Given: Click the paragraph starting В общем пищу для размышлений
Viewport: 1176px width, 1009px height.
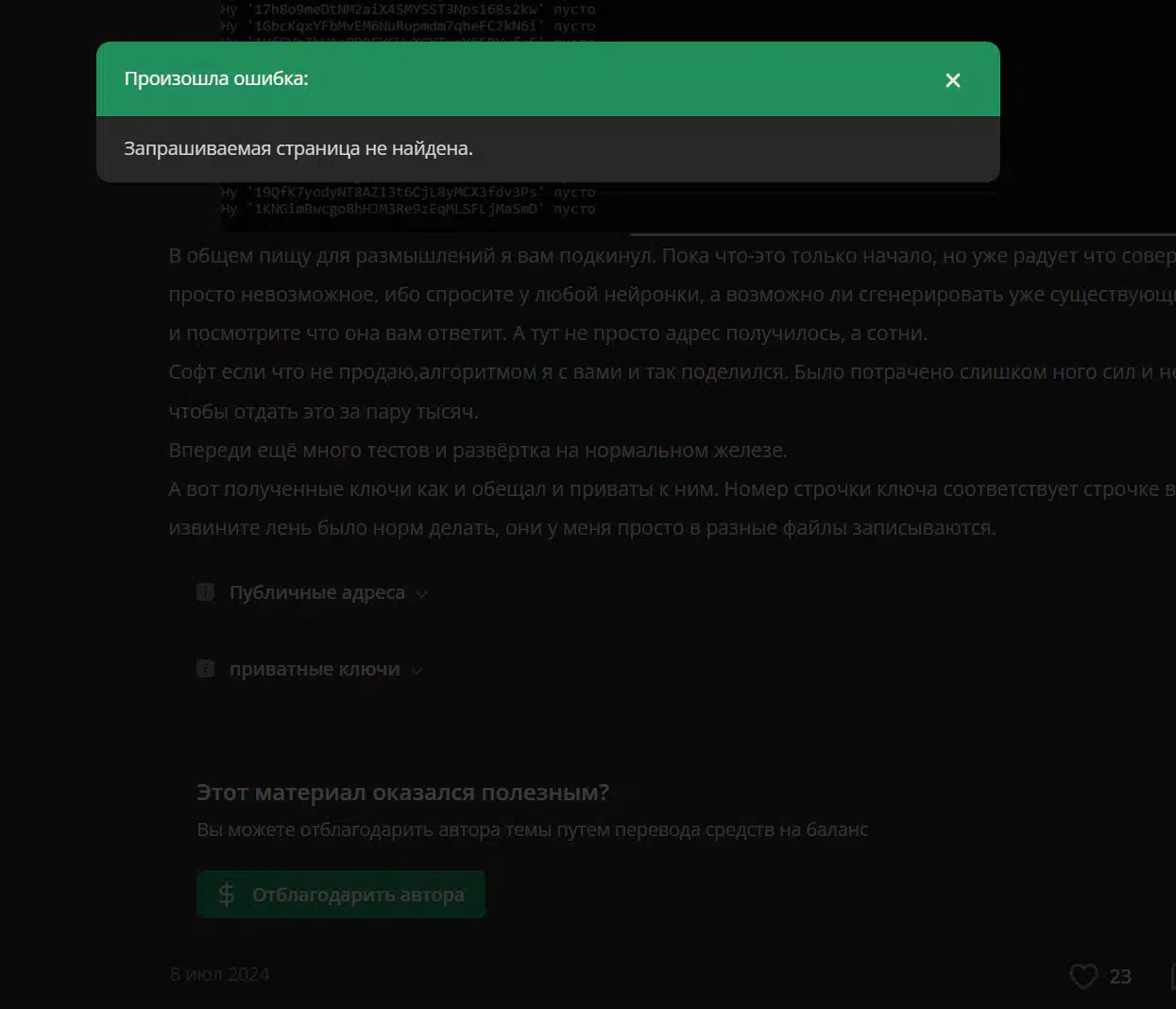Looking at the screenshot, I should [672, 256].
